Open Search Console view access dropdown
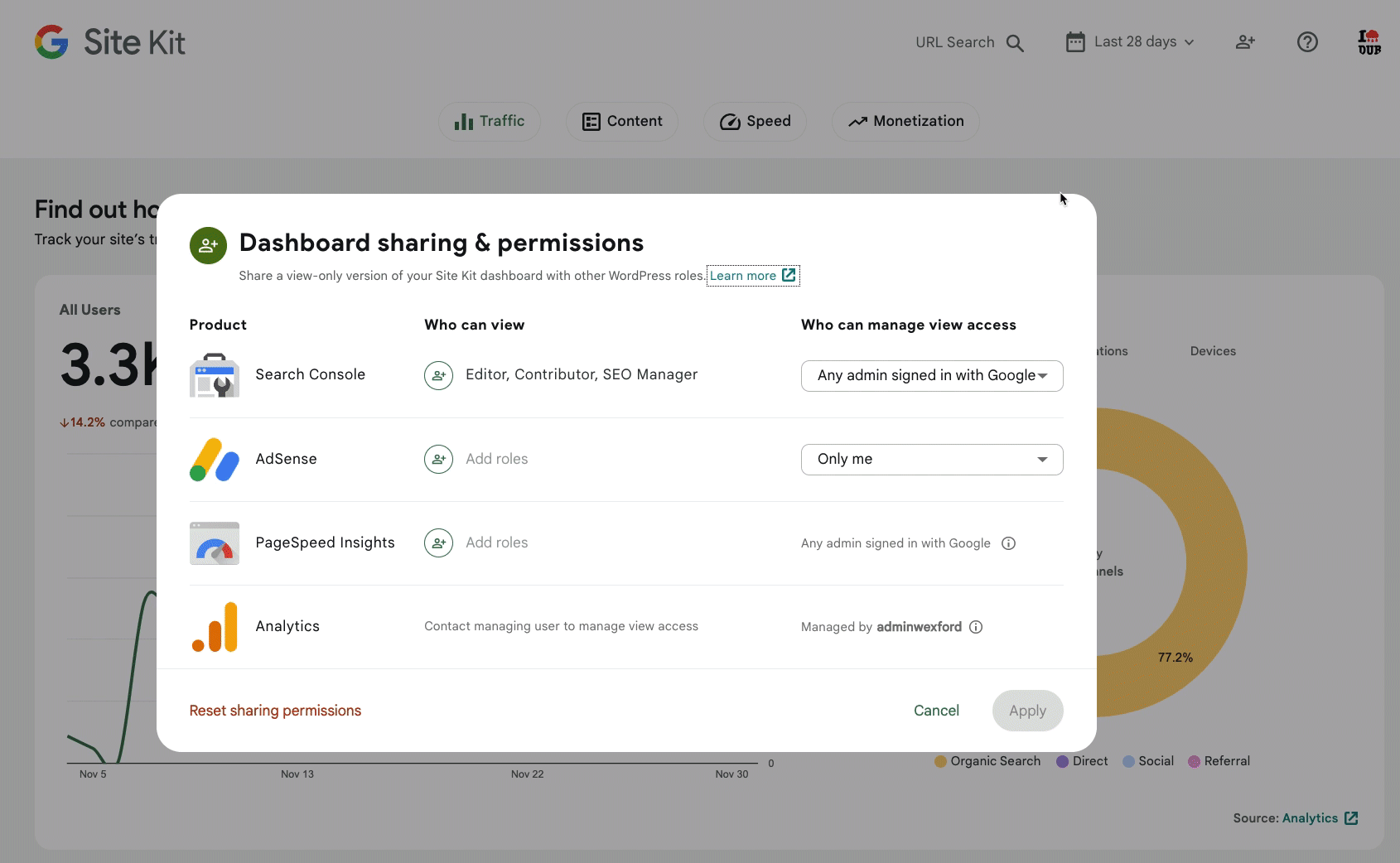Screen dimensions: 1400x863 click(x=932, y=376)
